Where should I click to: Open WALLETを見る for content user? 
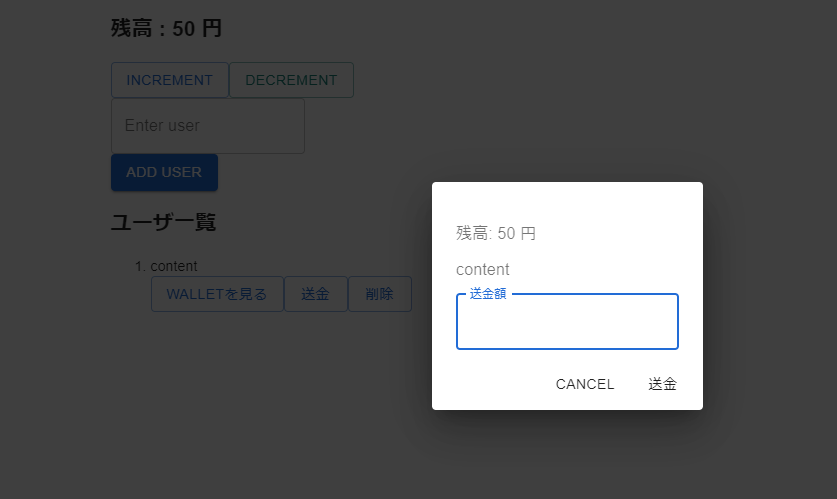pyautogui.click(x=217, y=294)
